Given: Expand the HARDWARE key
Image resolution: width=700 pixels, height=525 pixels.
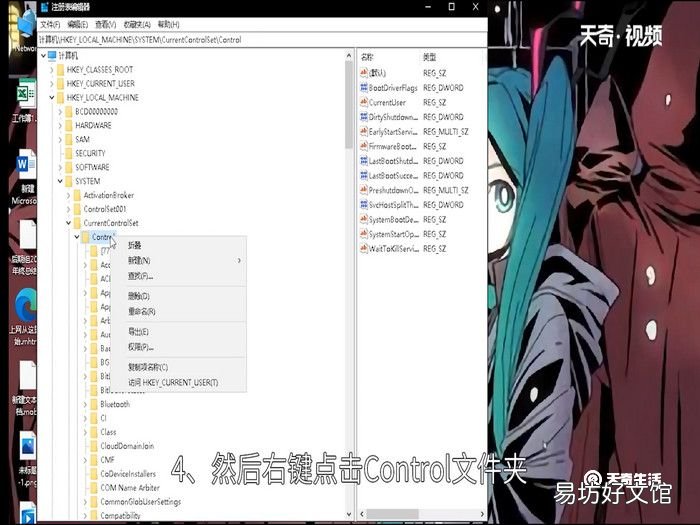Looking at the screenshot, I should click(x=60, y=125).
